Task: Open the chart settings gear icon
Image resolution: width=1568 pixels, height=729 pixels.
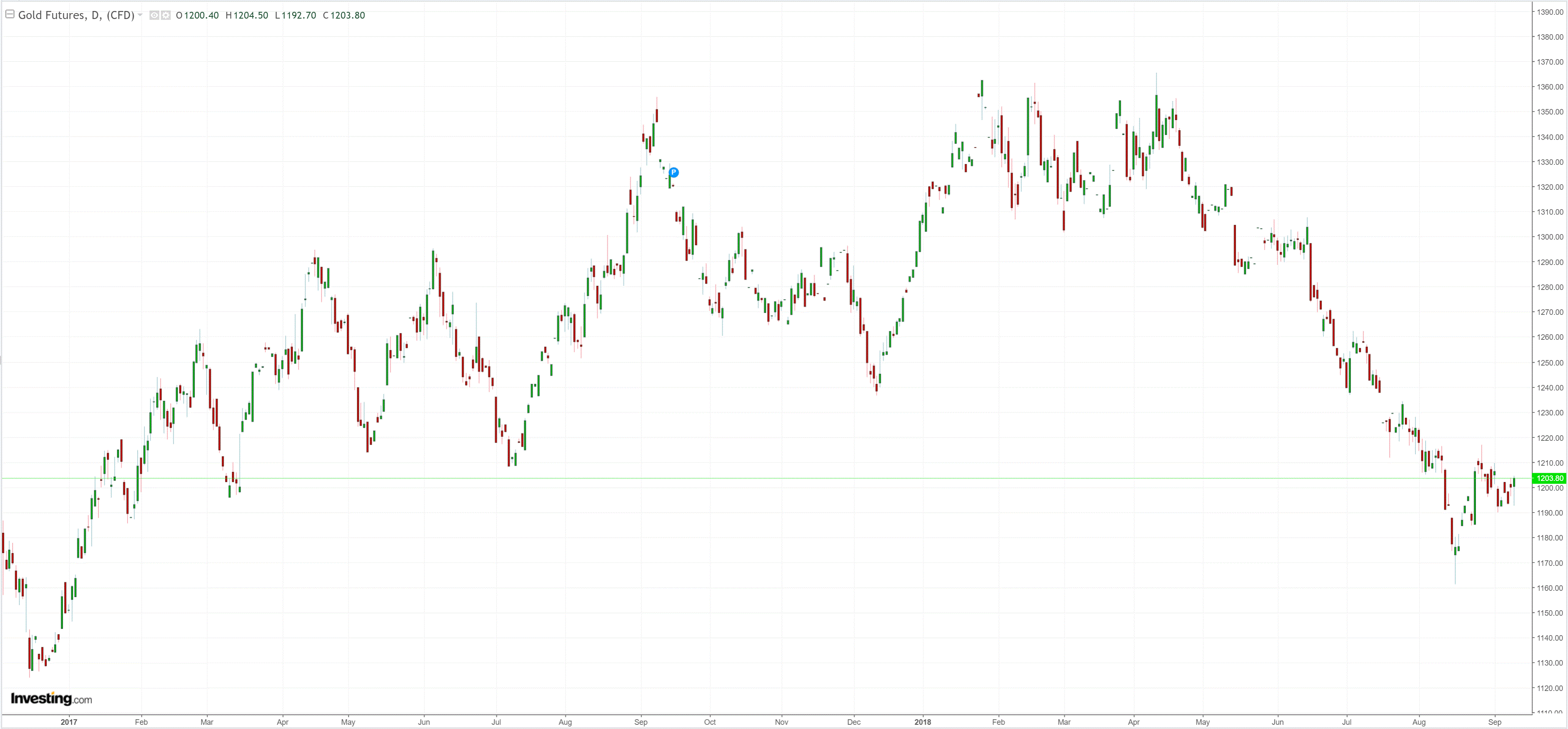Action: pyautogui.click(x=166, y=15)
